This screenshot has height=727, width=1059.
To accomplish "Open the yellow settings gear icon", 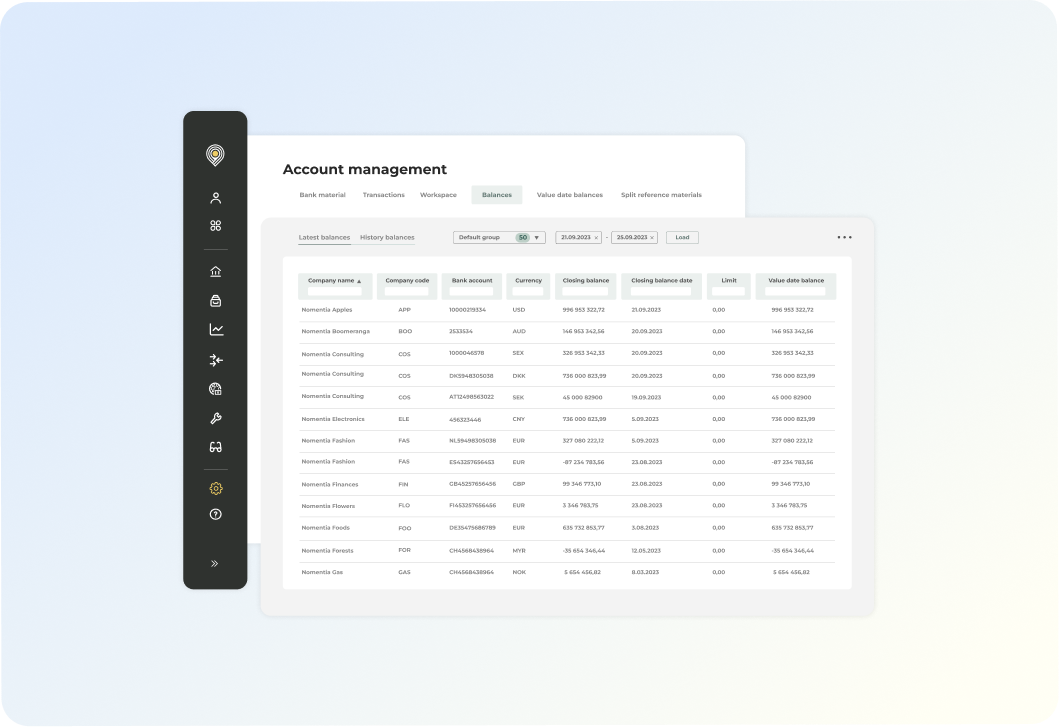I will click(215, 488).
